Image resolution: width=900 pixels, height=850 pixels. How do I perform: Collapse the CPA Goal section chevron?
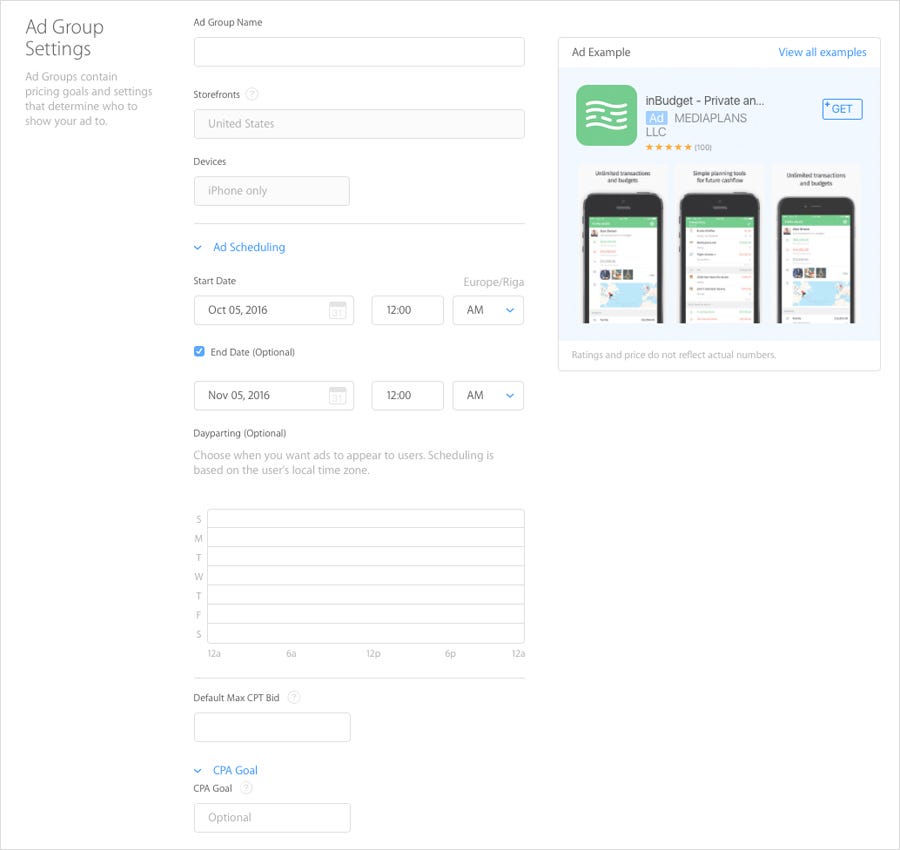[x=197, y=771]
